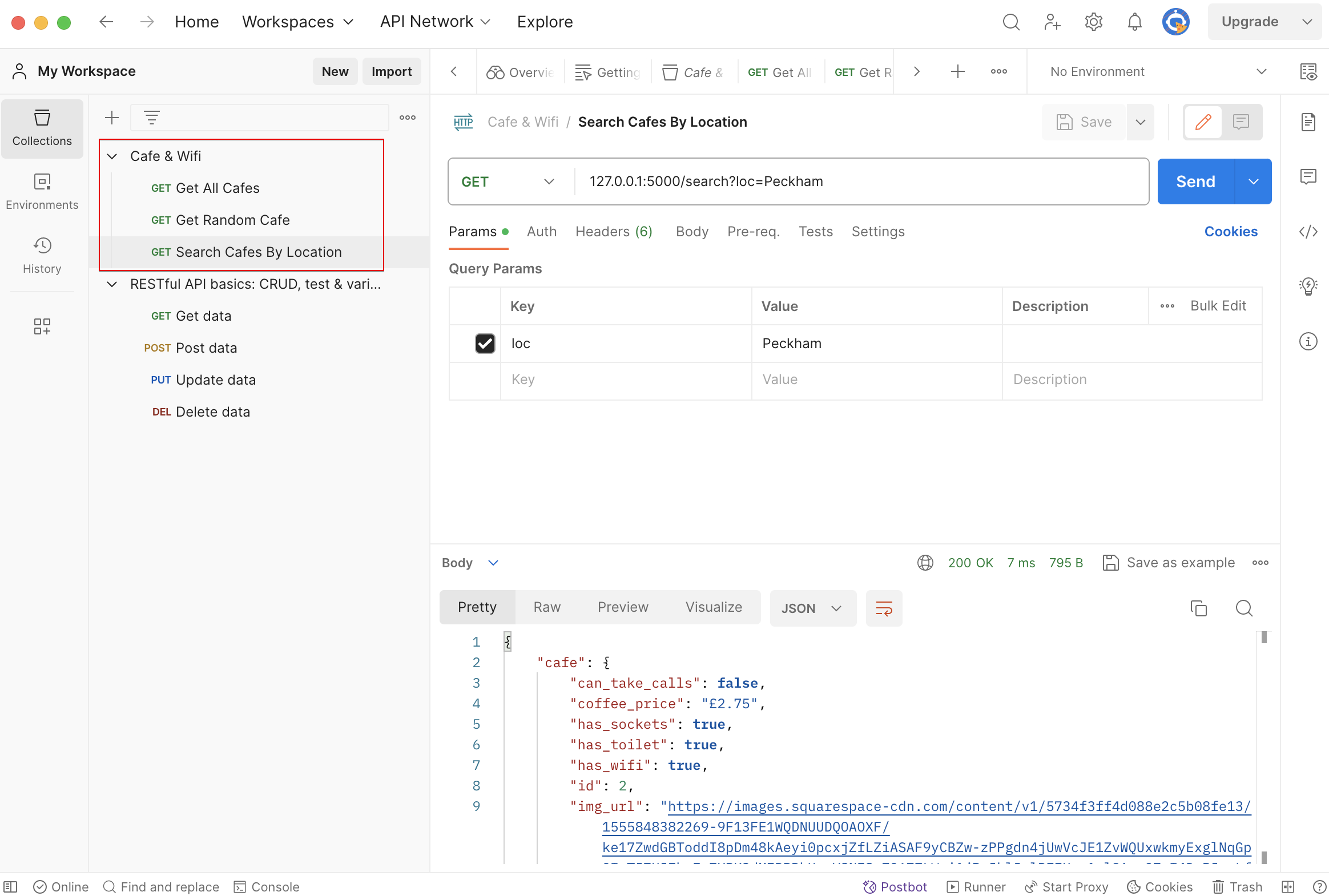Click Bulk Edit
Viewport: 1329px width, 896px height.
[1218, 306]
